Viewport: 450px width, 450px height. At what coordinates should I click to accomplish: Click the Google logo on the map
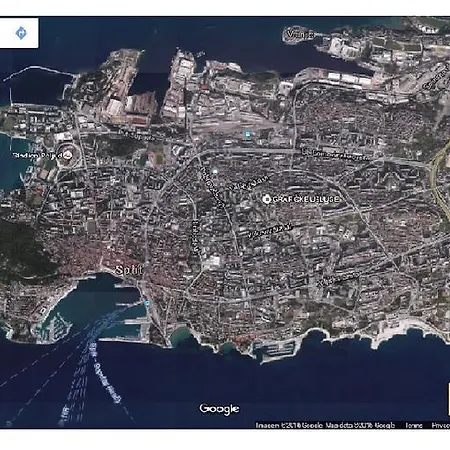click(219, 409)
